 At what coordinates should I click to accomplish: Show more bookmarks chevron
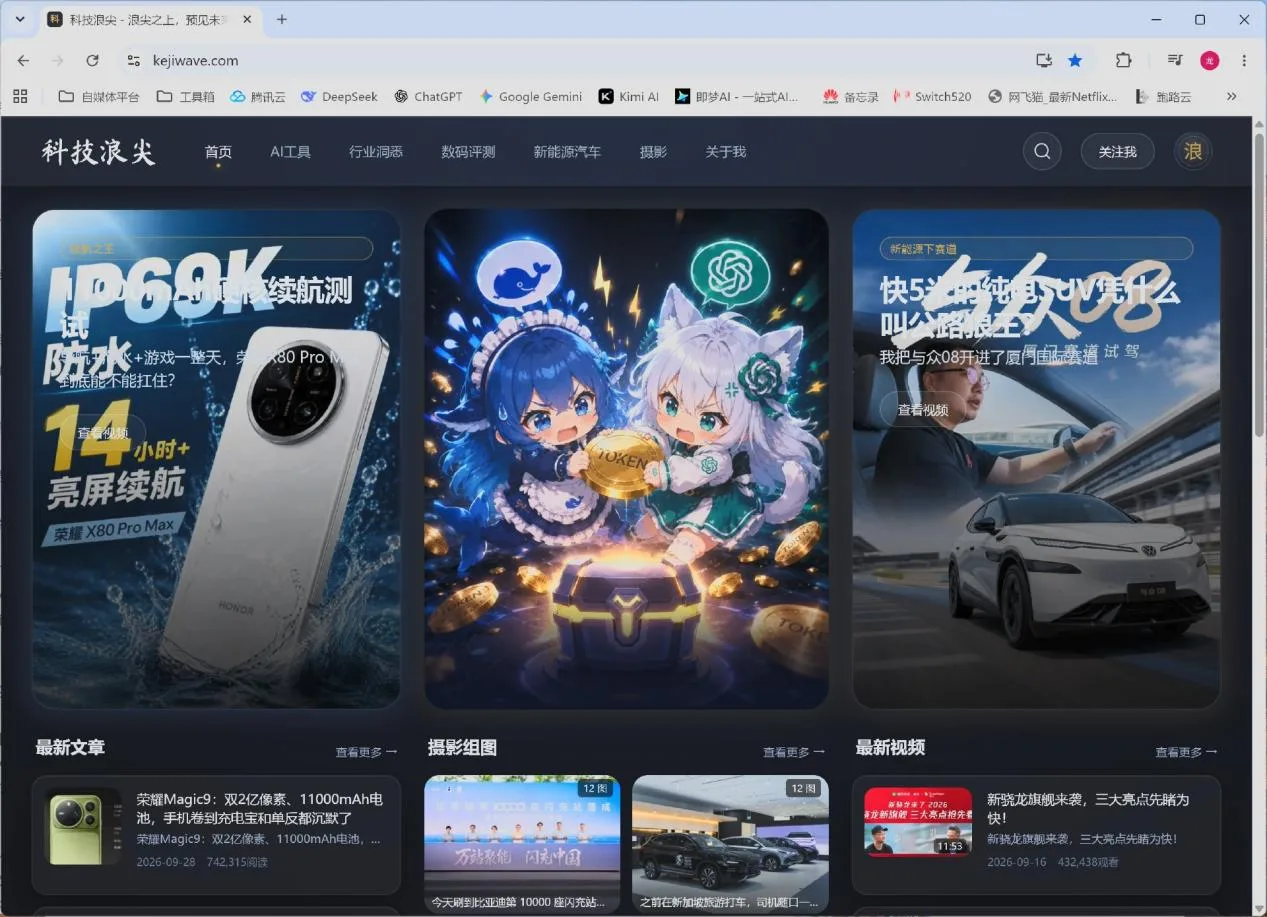[x=1231, y=96]
